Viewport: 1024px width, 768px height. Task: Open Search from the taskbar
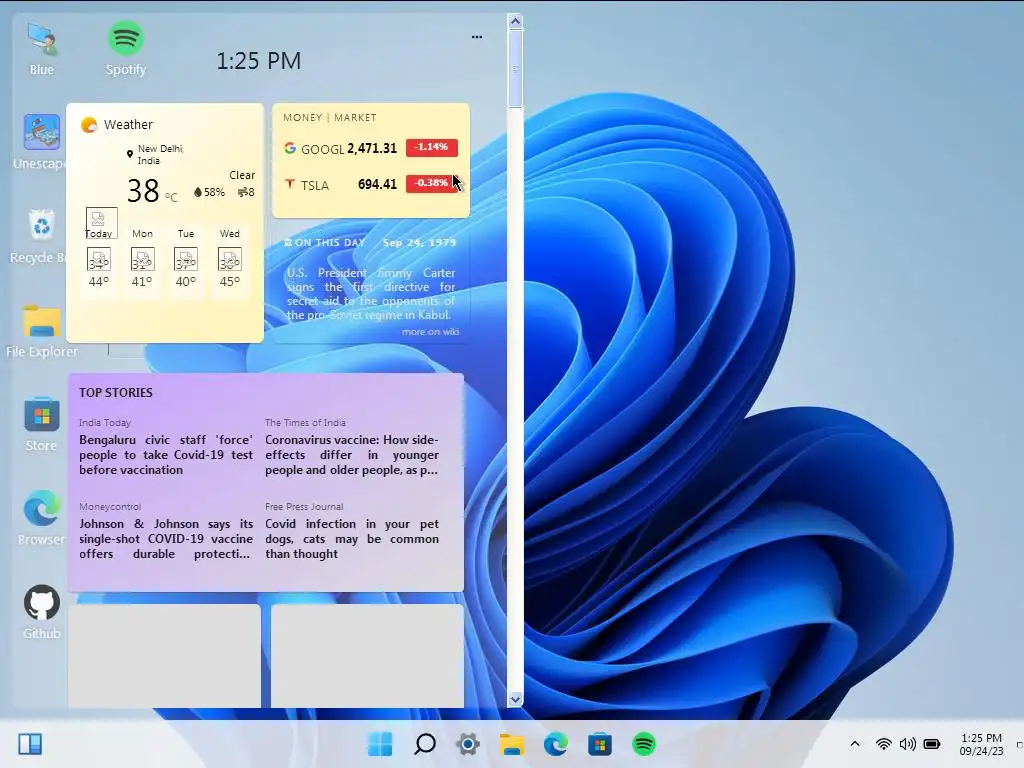424,744
